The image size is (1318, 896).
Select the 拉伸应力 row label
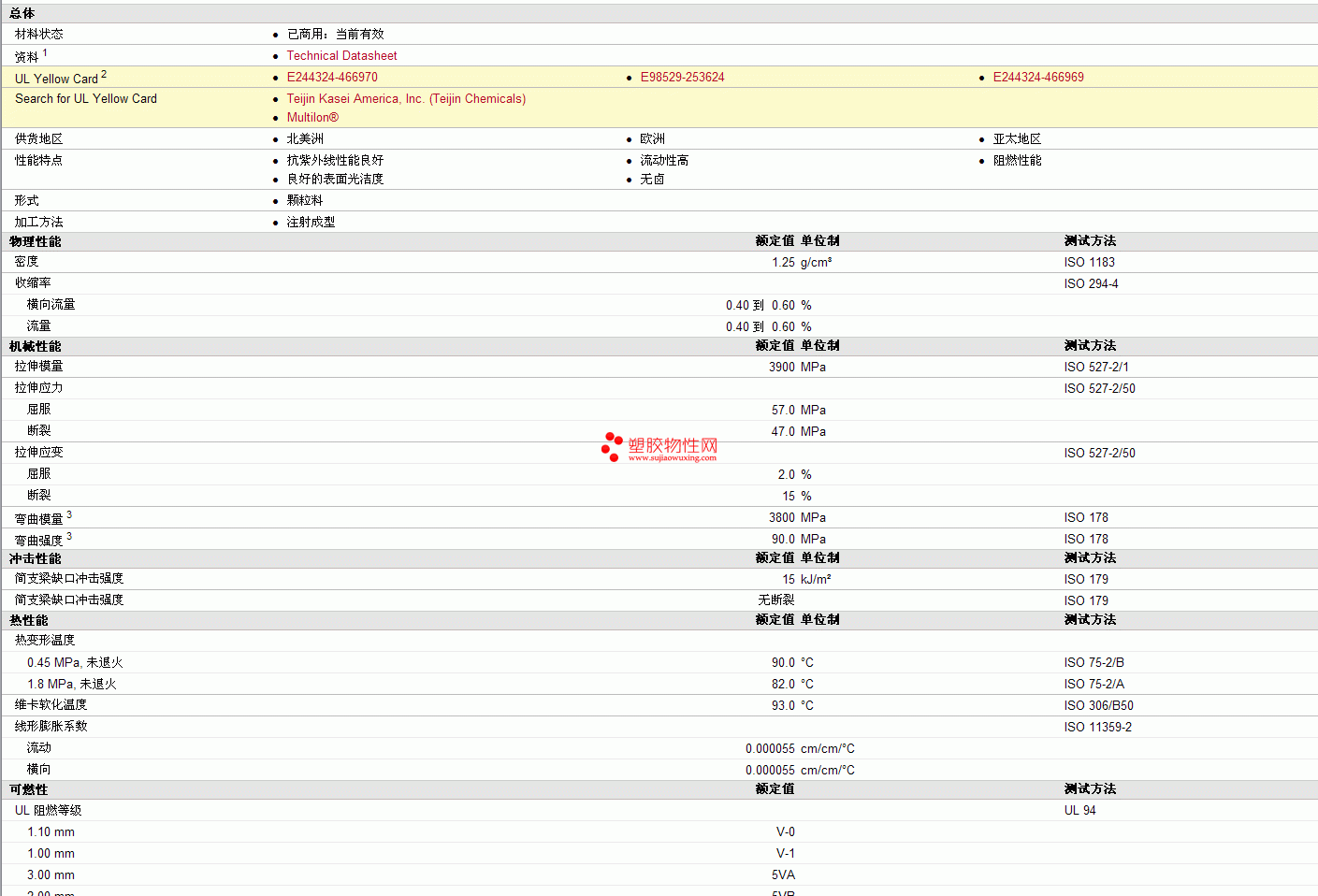coord(39,388)
